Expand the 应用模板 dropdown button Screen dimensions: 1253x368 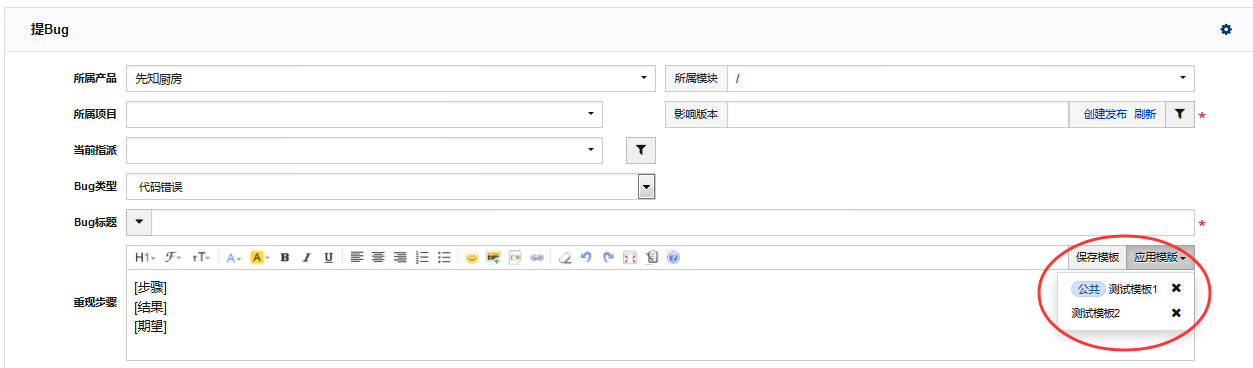1160,257
